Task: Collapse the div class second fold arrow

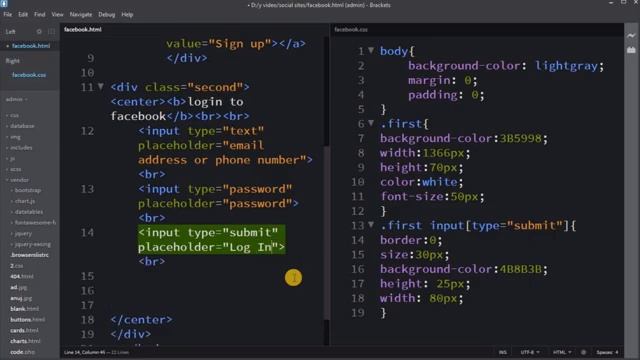Action: tap(100, 87)
